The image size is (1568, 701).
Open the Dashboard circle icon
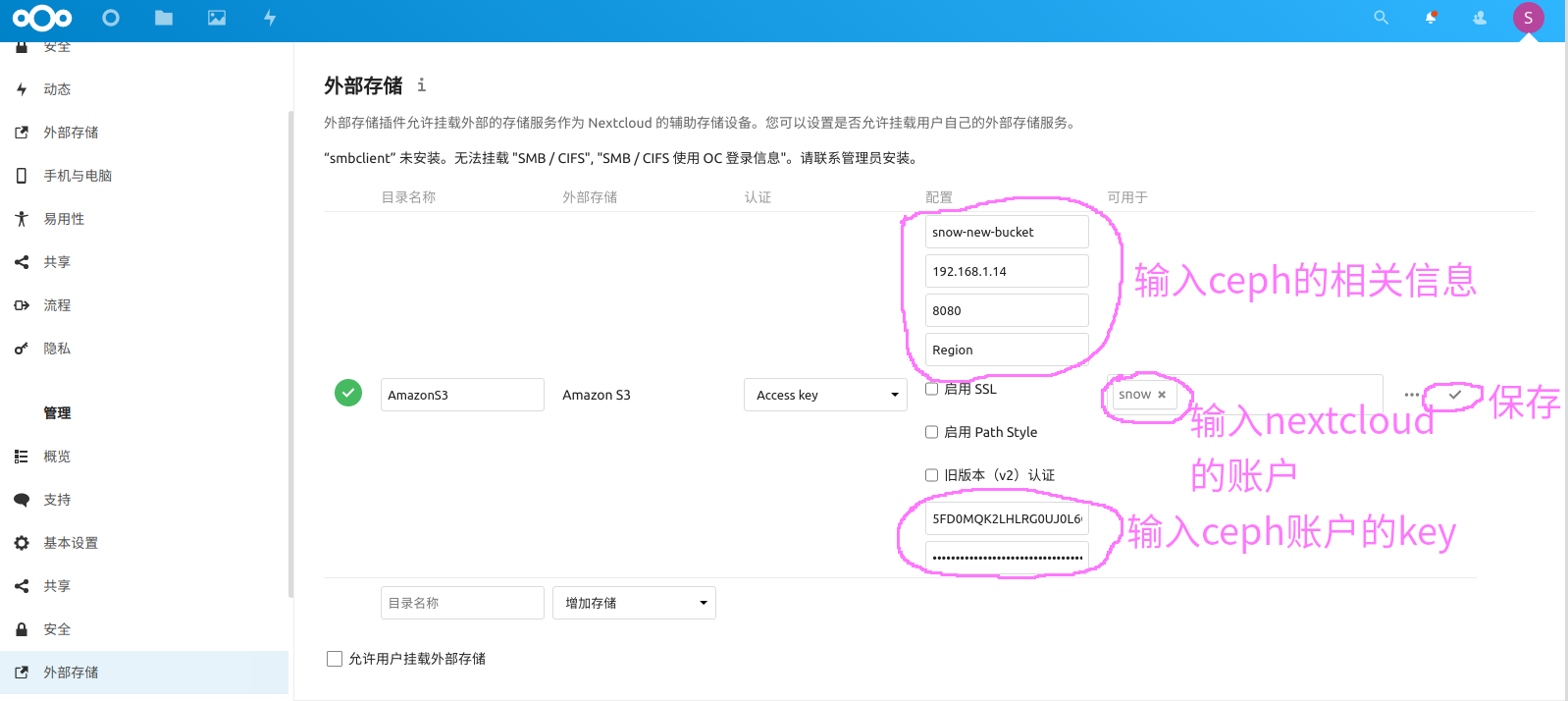(111, 18)
